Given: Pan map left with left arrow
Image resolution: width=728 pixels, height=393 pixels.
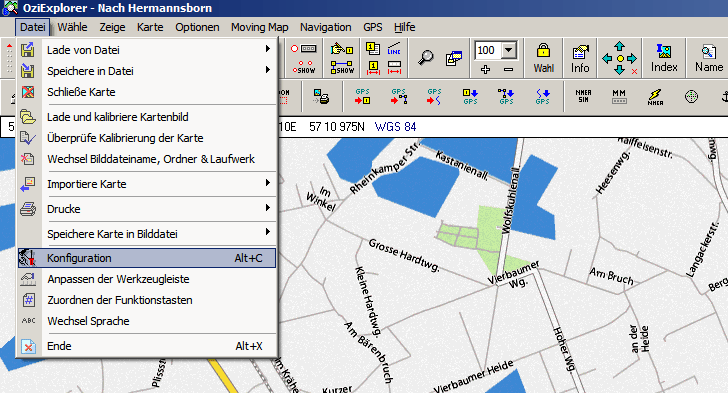Looking at the screenshot, I should point(607,59).
